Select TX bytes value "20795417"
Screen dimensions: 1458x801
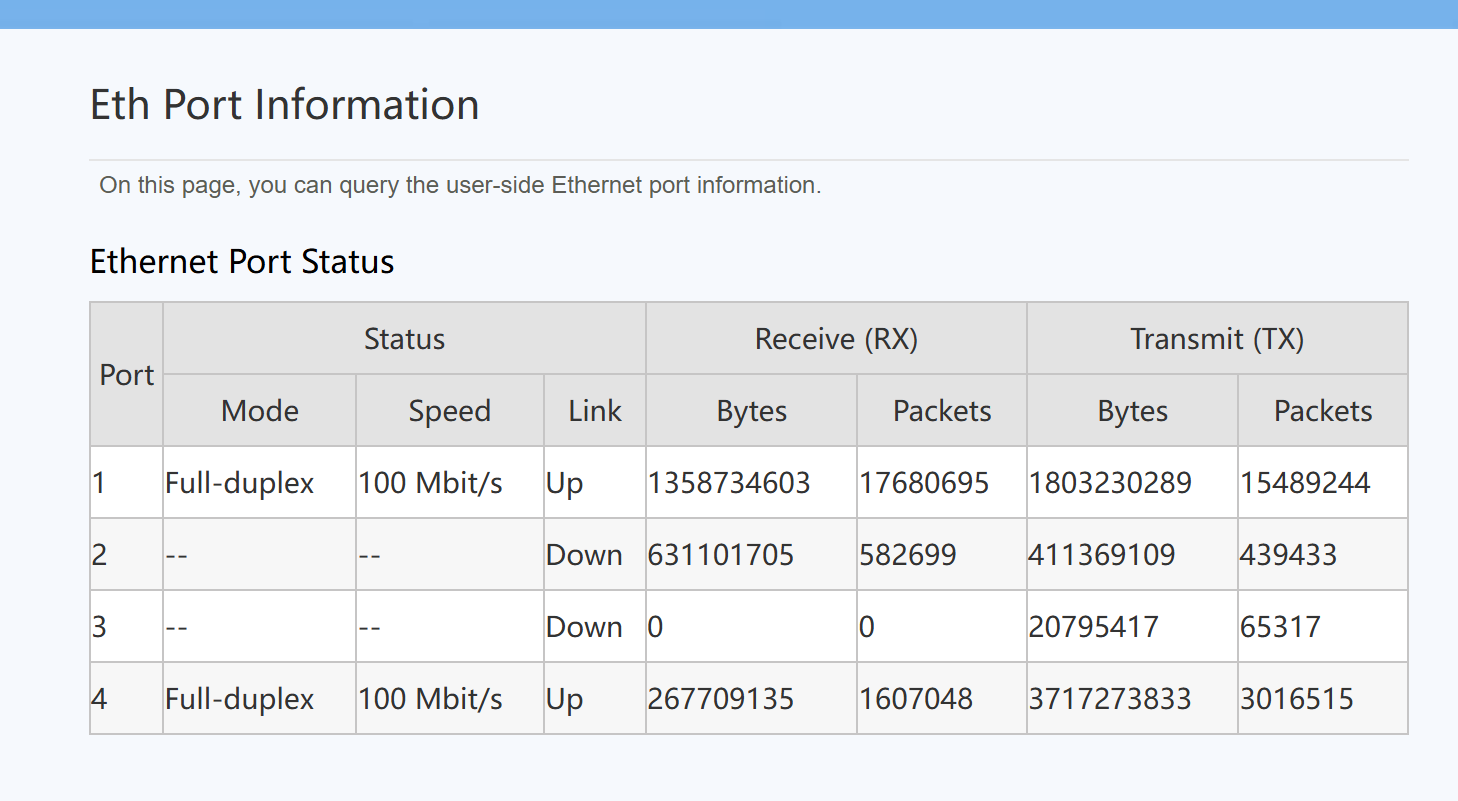pyautogui.click(x=1133, y=627)
